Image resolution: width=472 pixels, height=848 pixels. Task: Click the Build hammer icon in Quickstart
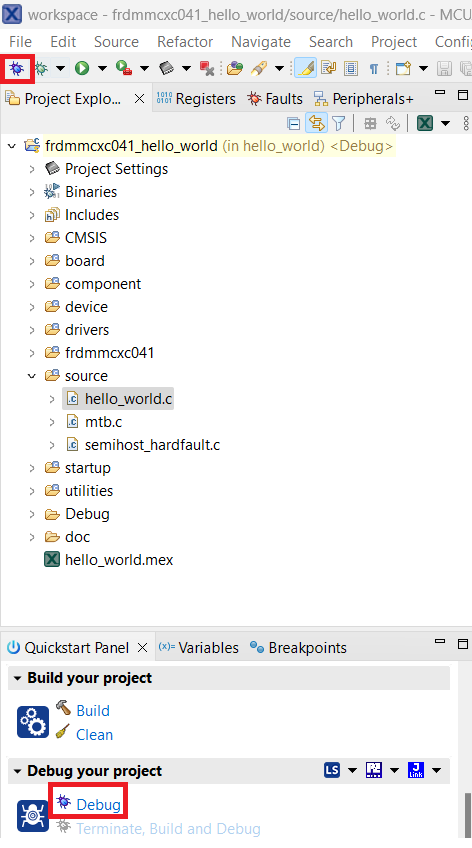(63, 707)
